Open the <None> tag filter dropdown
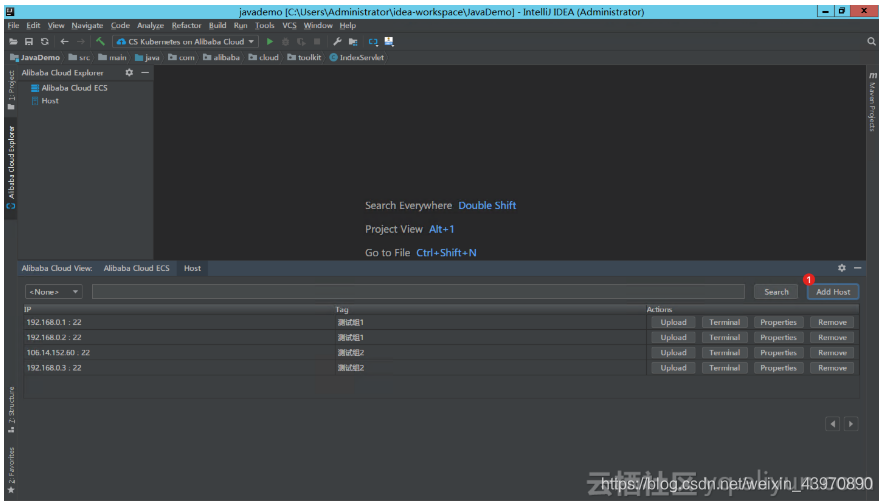The height and width of the screenshot is (503, 883). click(53, 292)
